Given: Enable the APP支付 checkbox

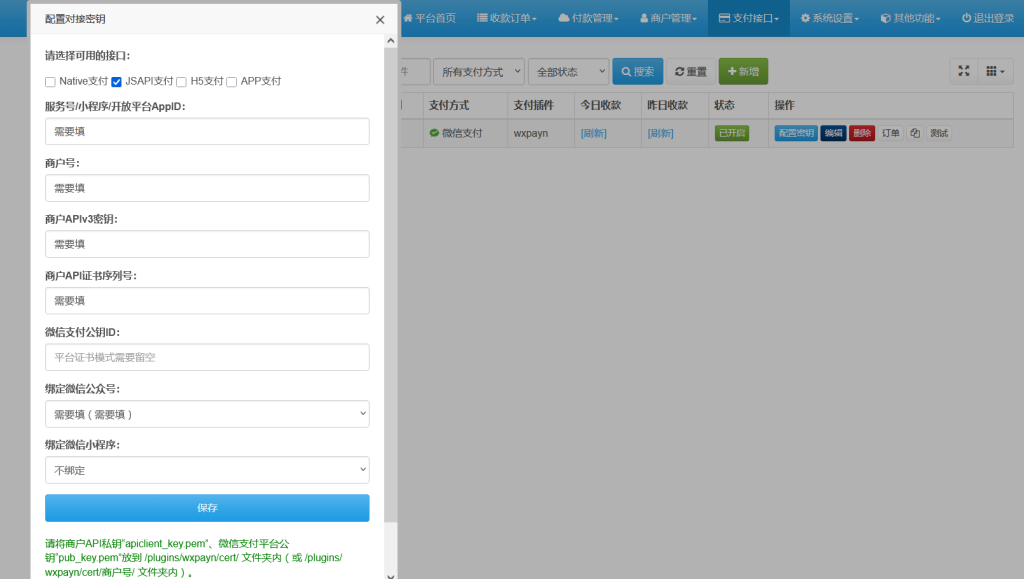Looking at the screenshot, I should [231, 81].
